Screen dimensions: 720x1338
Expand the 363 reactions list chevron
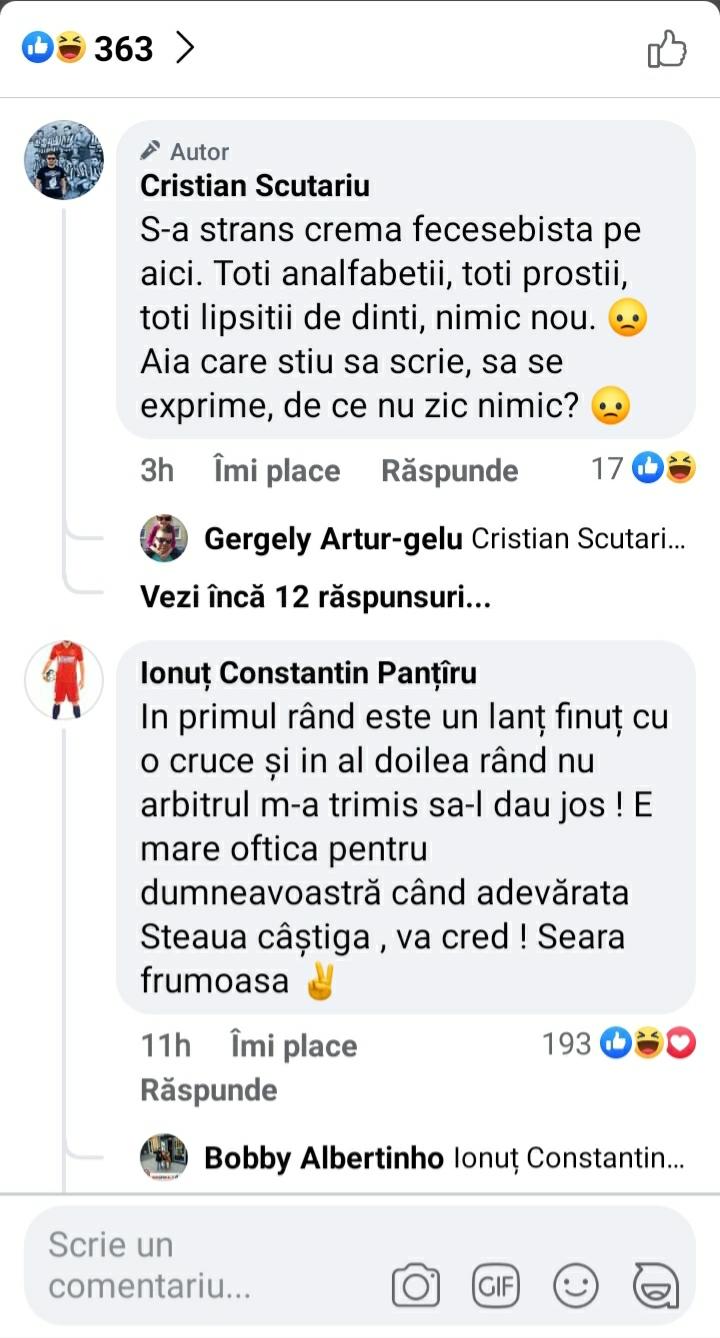tap(184, 48)
